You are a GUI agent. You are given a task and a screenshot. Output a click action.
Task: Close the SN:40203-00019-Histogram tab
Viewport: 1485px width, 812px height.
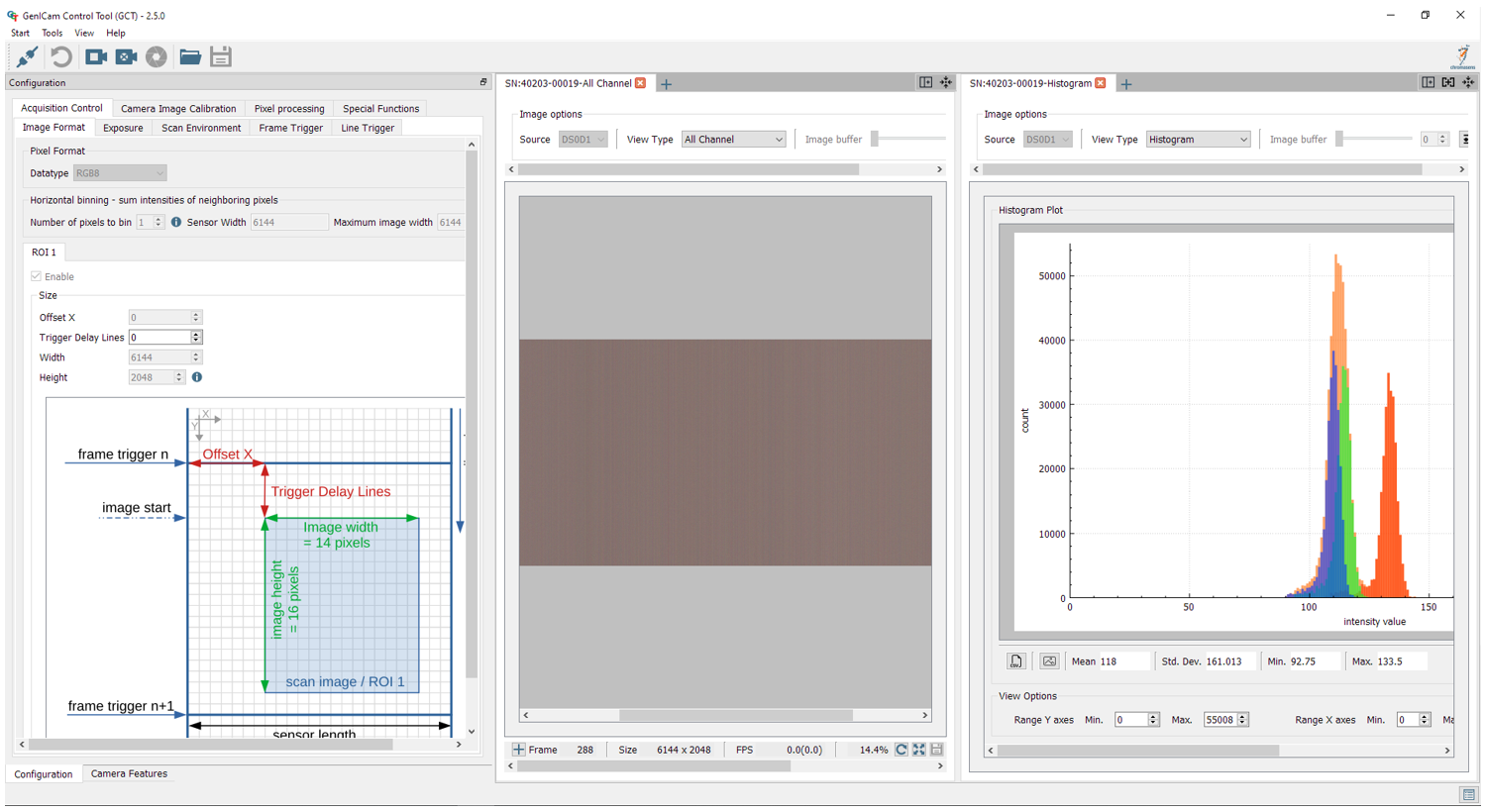pyautogui.click(x=1101, y=83)
